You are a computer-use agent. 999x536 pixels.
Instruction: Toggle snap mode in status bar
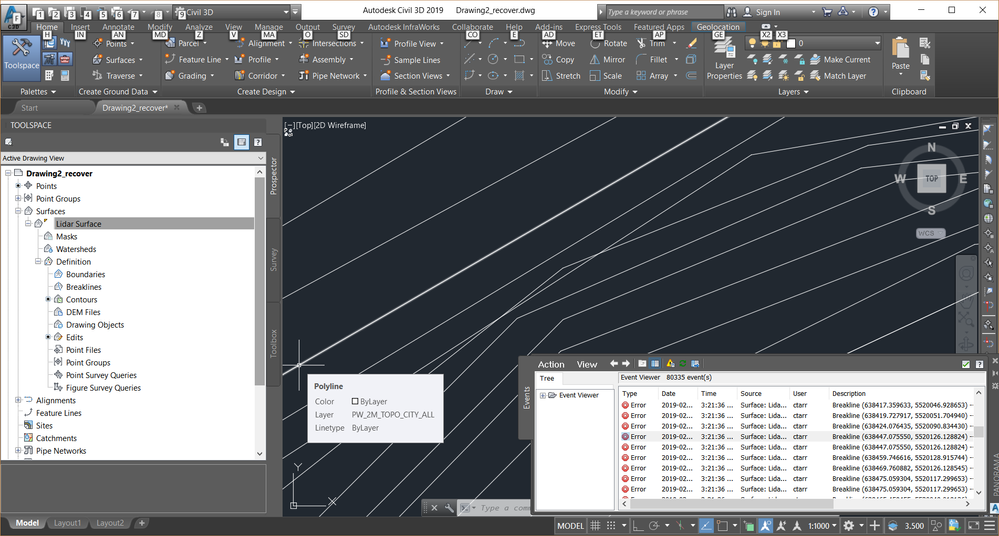point(611,526)
